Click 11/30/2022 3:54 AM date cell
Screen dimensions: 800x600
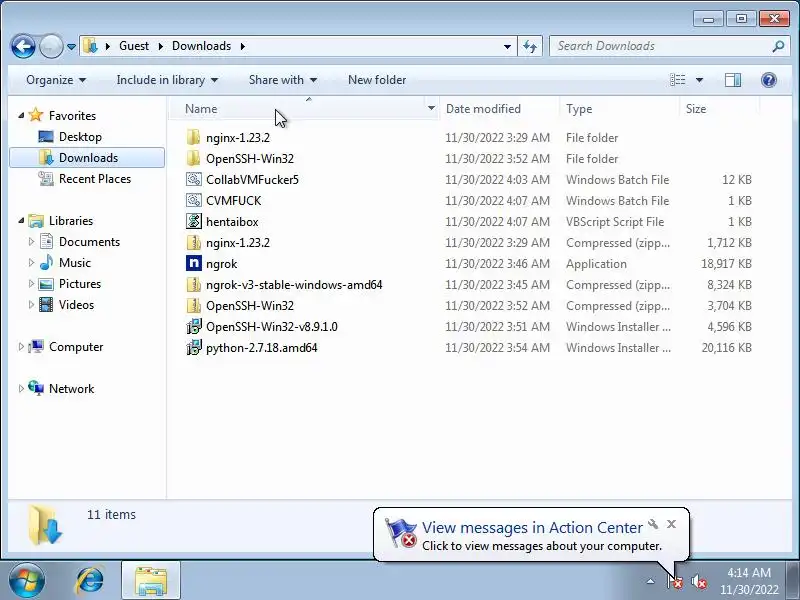(x=497, y=347)
